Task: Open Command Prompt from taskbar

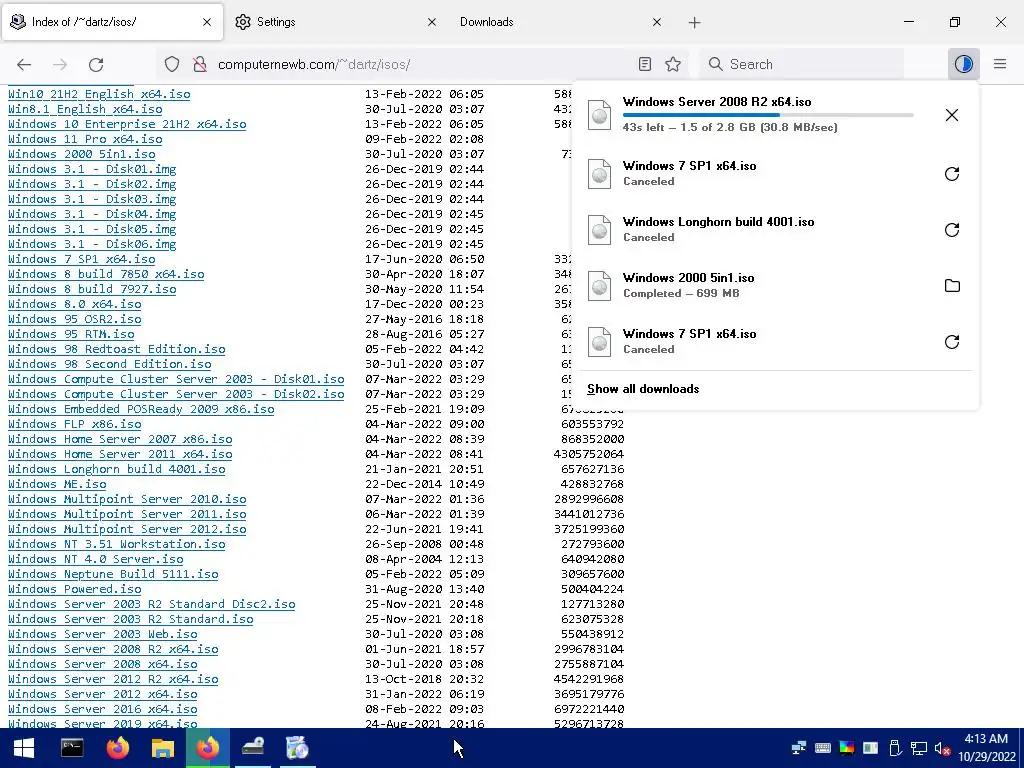Action: (72, 748)
